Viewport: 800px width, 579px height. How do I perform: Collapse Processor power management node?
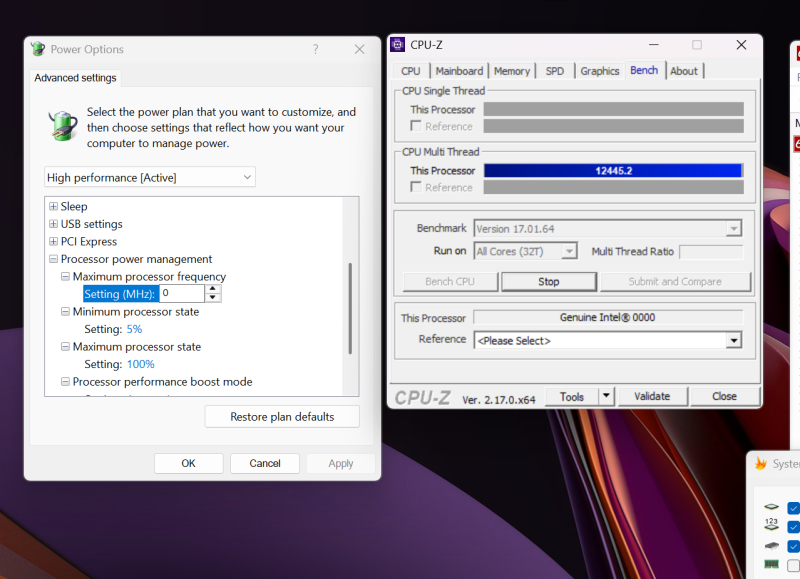(53, 259)
